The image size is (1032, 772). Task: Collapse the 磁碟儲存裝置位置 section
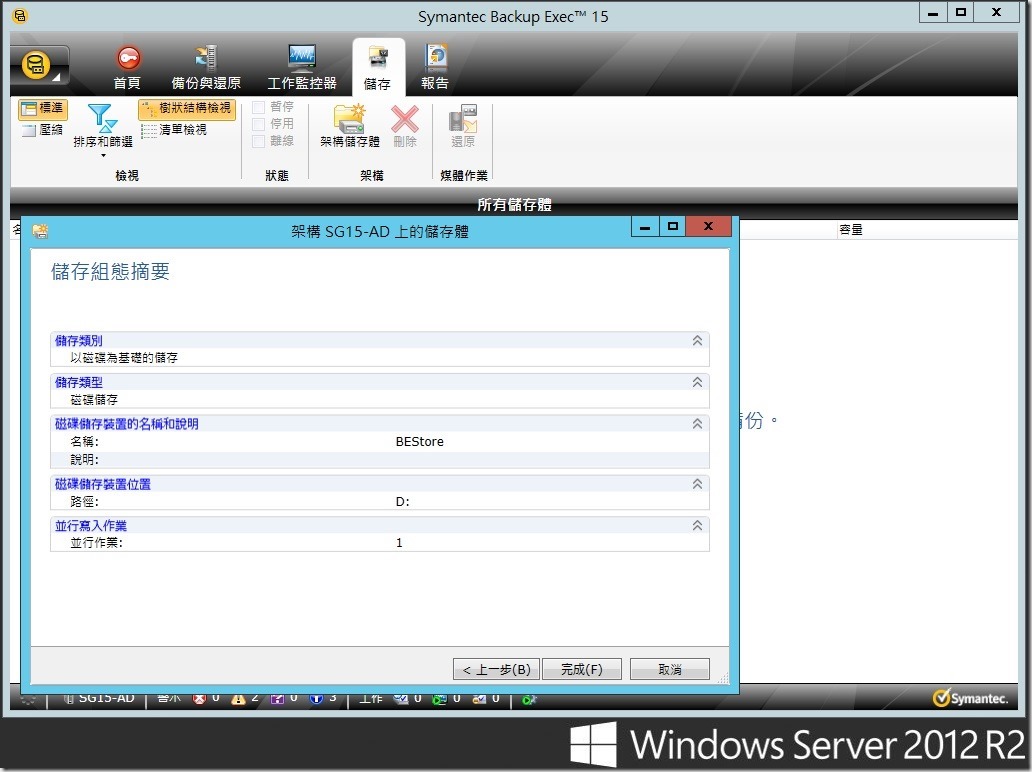coord(697,484)
